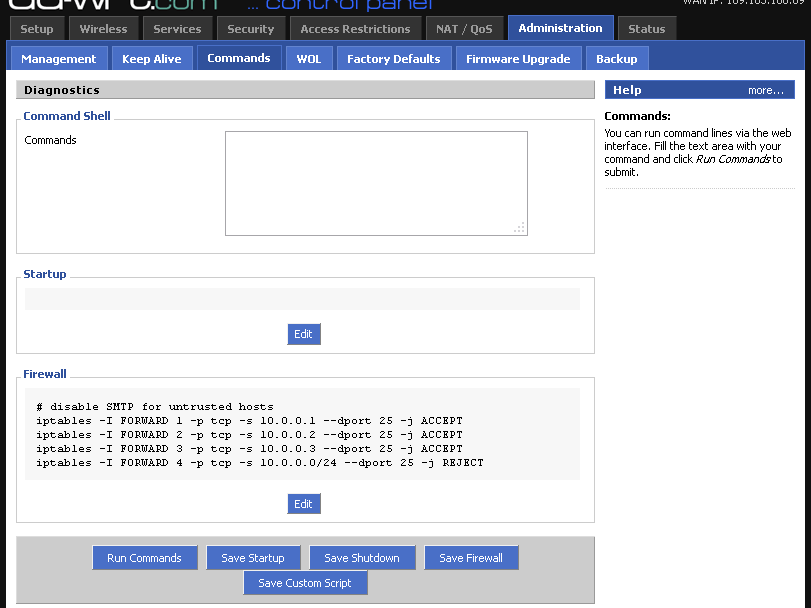Click the iptables rule for 10.0.0.1
This screenshot has width=811, height=608.
point(249,420)
